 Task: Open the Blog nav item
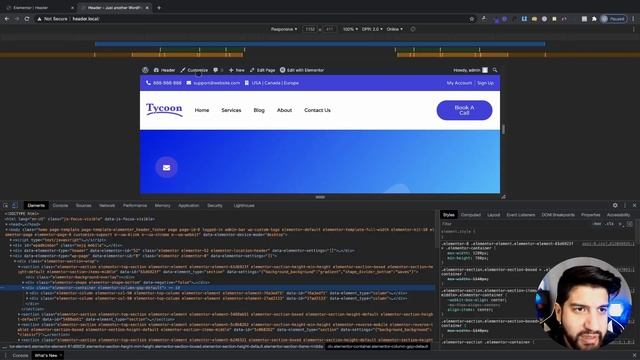click(259, 110)
